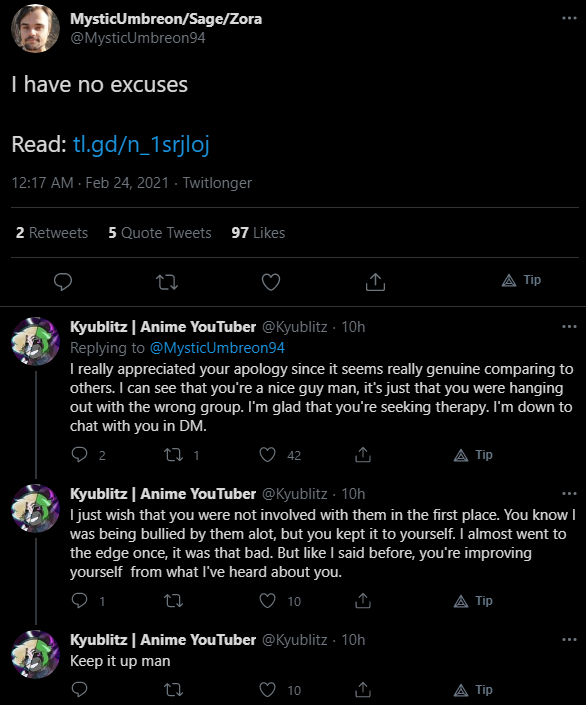
Task: Like the 'Keep it up man' reply
Action: [x=268, y=689]
